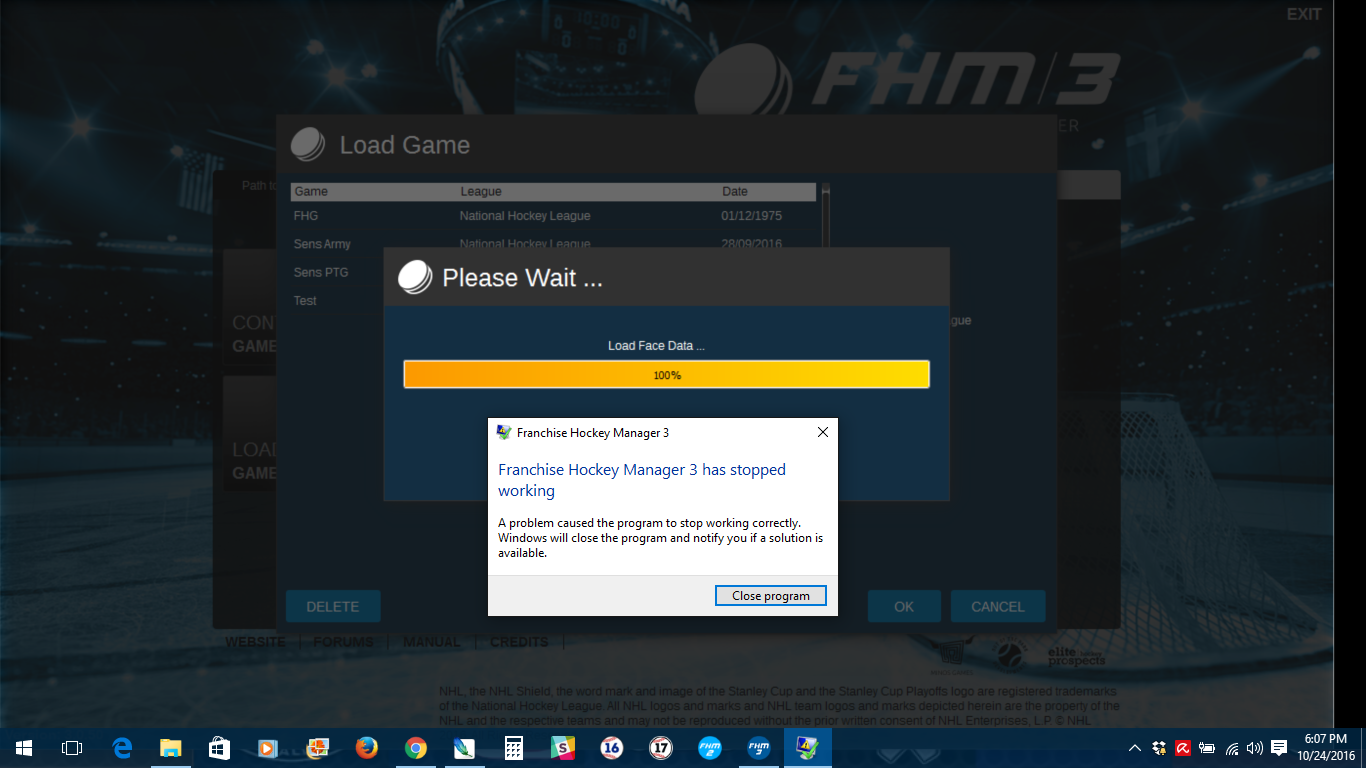Open the Windows Start menu

pyautogui.click(x=23, y=748)
